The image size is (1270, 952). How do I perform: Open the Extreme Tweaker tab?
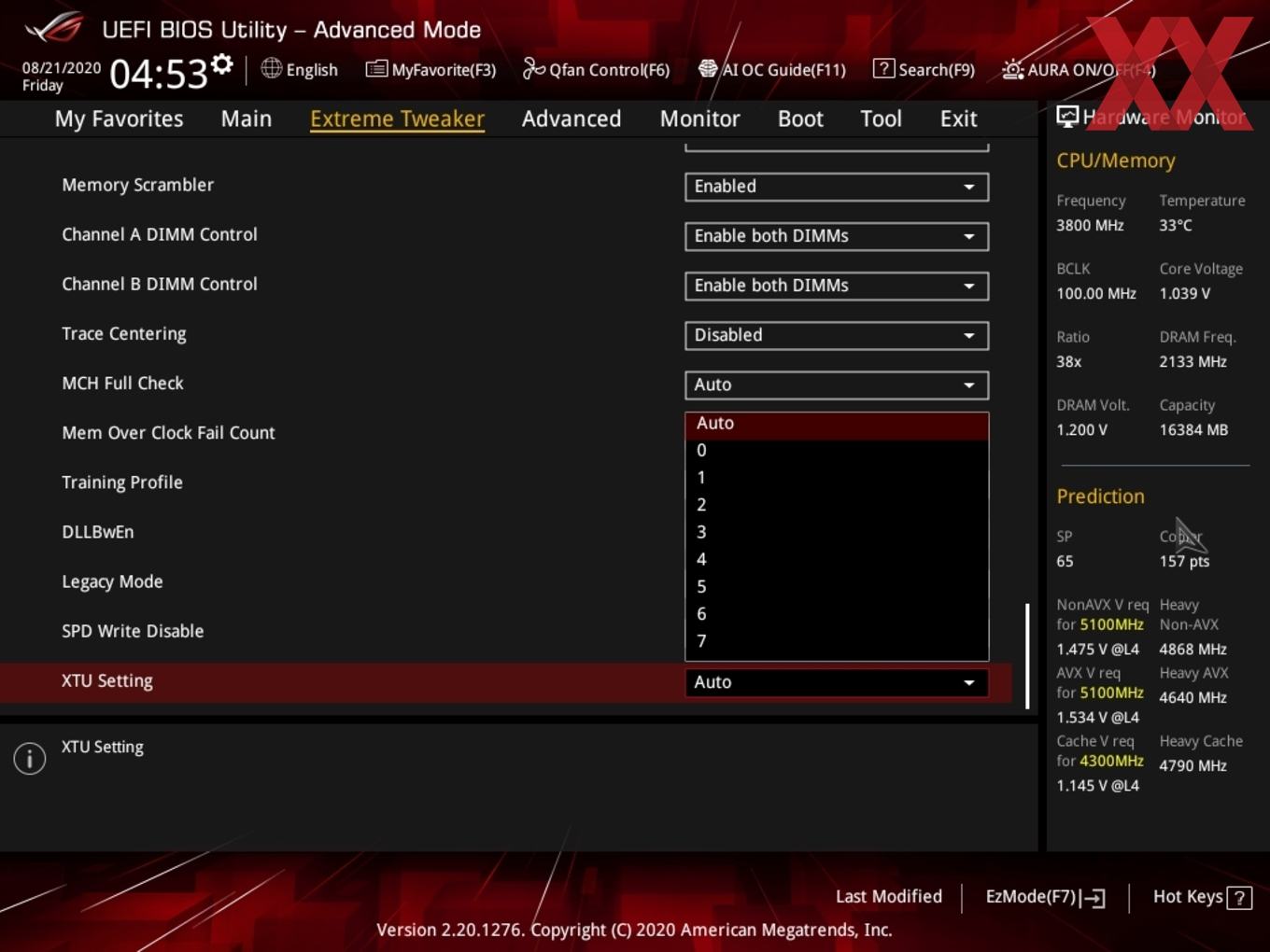(x=397, y=119)
